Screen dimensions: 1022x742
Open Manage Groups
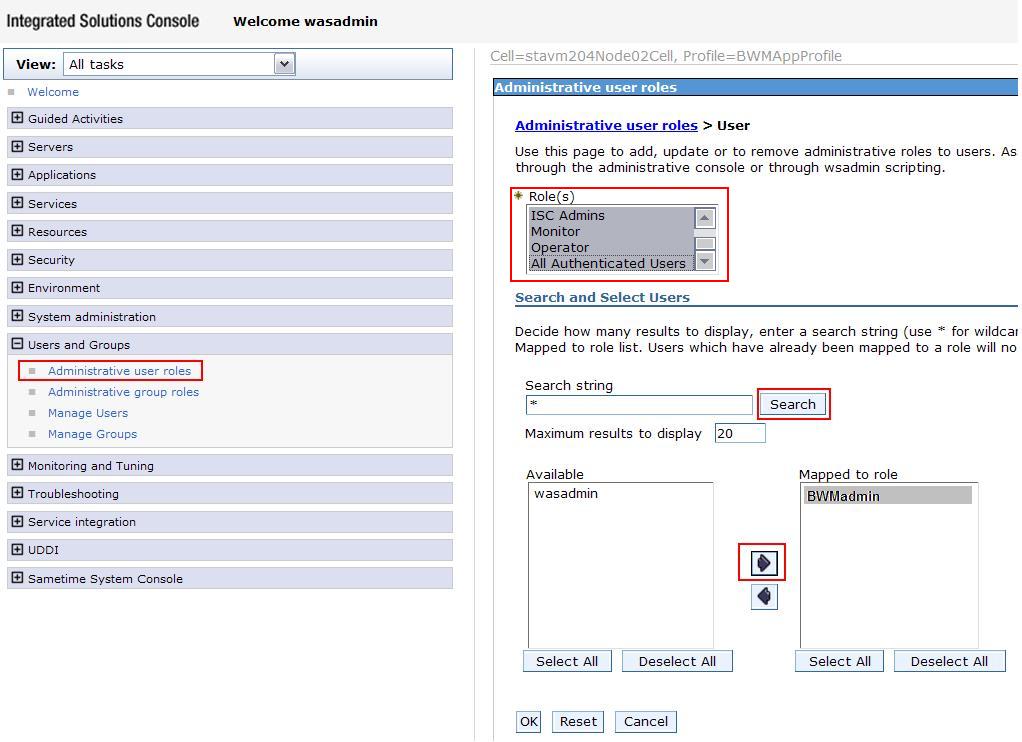[93, 434]
